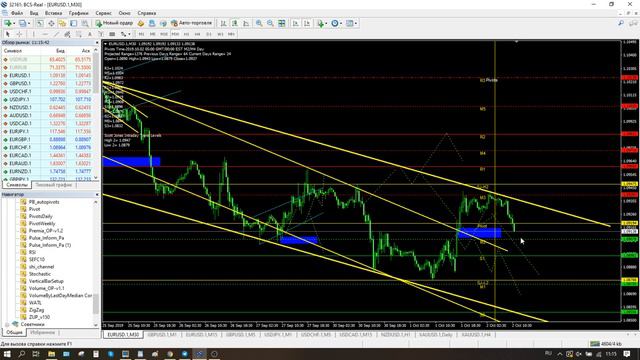Expand the Советники tree node
640x360 pixels.
click(x=7, y=324)
